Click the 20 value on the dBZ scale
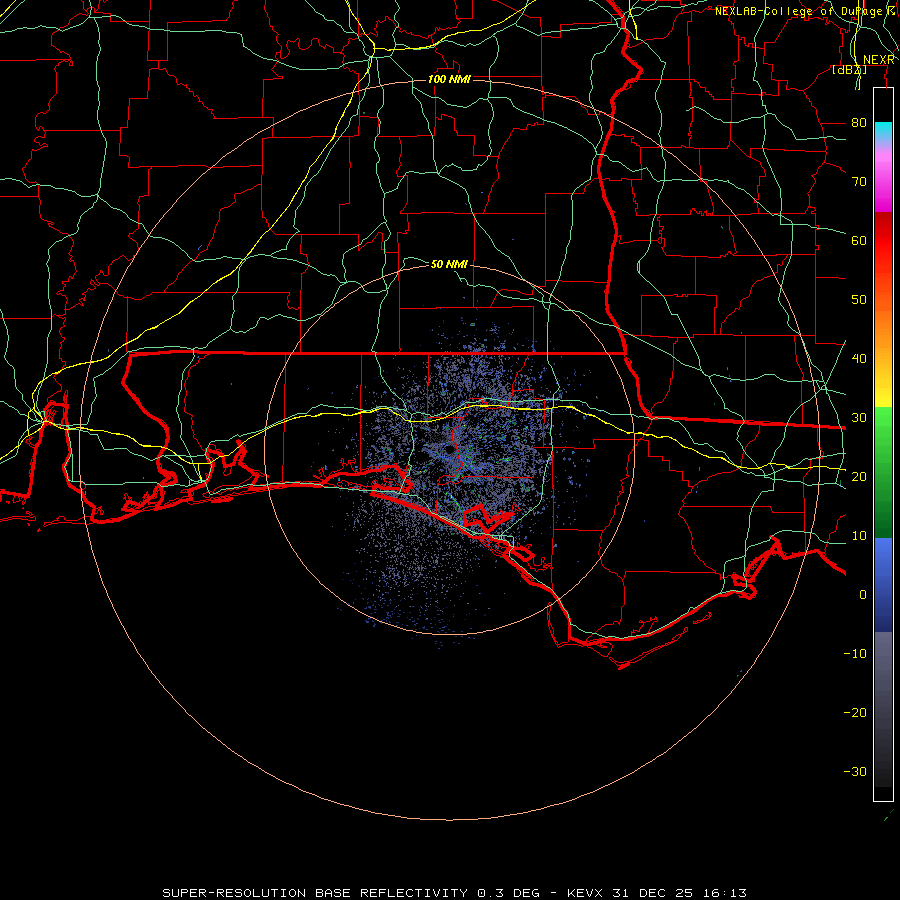900x900 pixels. tap(859, 476)
